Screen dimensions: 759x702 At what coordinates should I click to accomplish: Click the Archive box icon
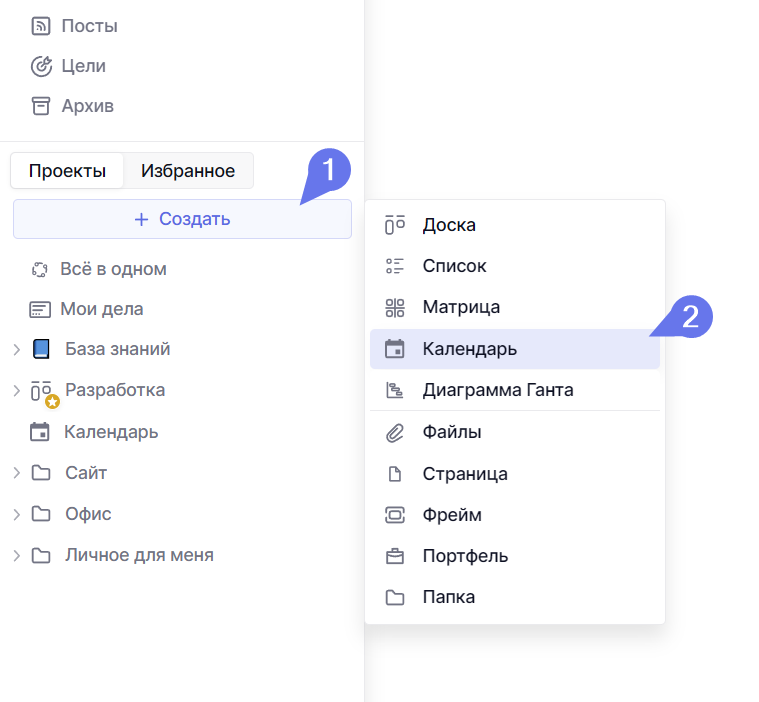(x=40, y=106)
